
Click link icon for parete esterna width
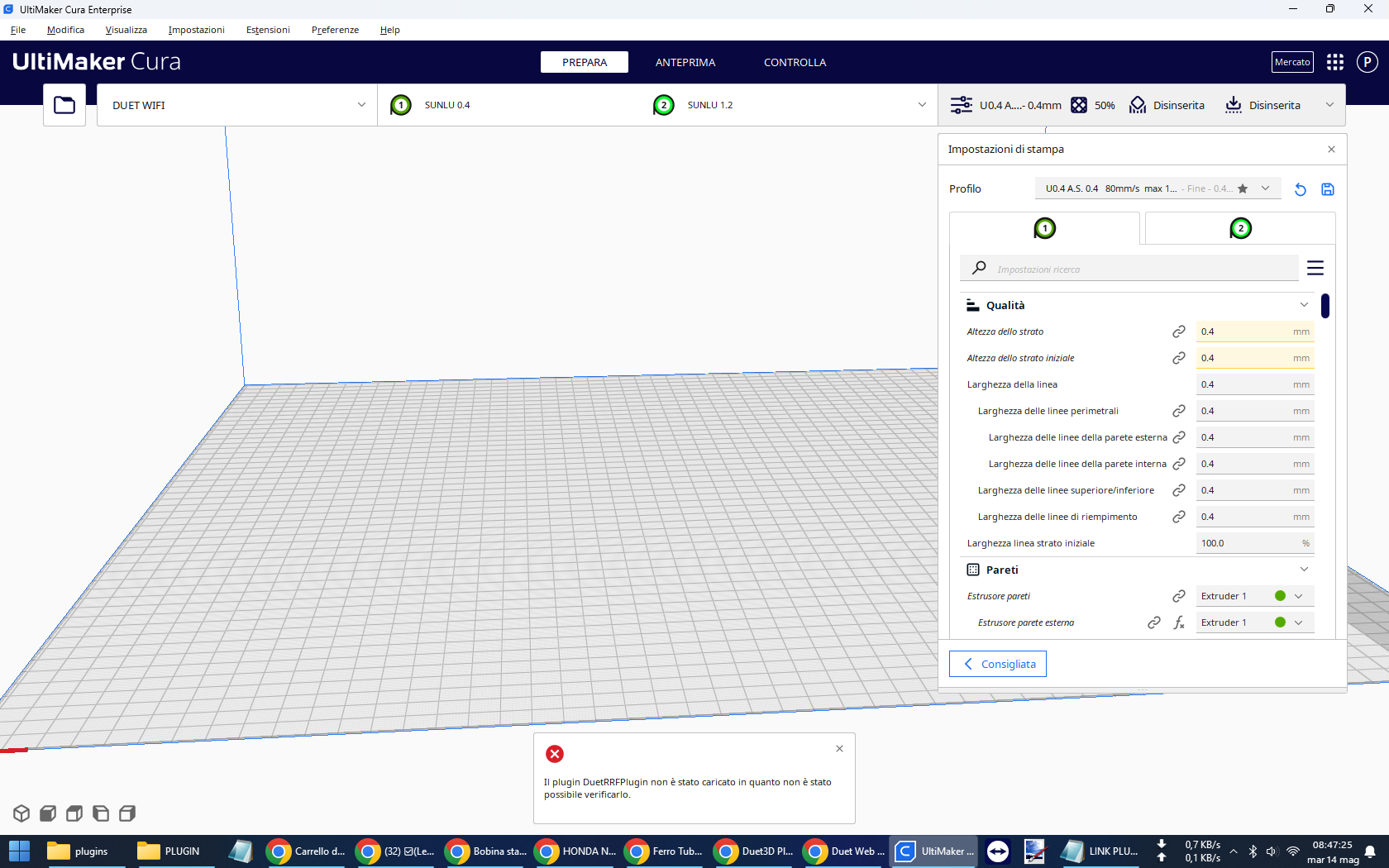(x=1179, y=437)
